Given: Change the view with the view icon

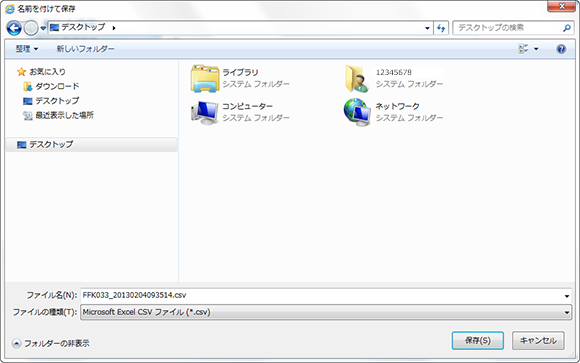Looking at the screenshot, I should point(523,49).
